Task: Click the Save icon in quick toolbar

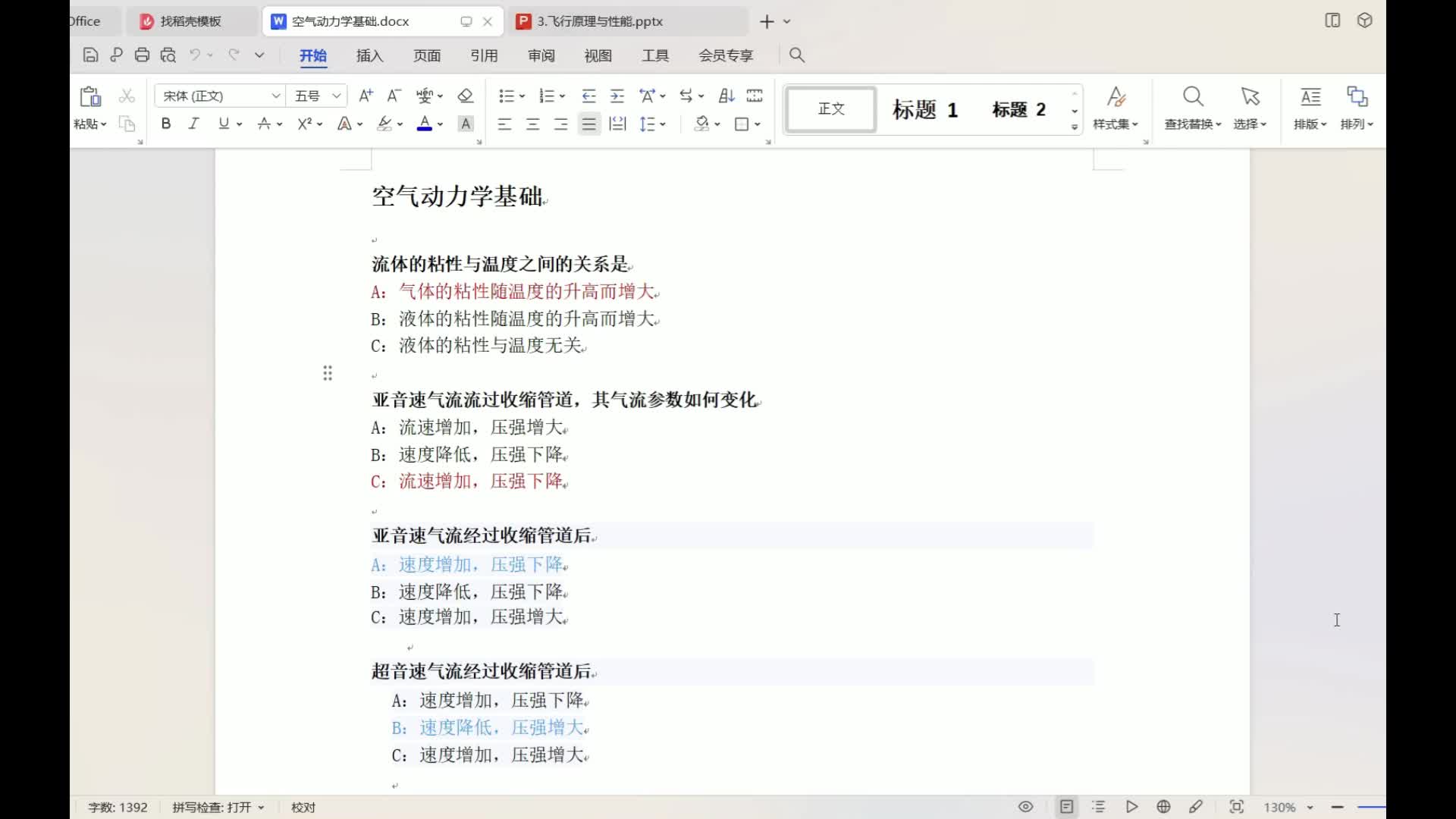Action: click(90, 55)
